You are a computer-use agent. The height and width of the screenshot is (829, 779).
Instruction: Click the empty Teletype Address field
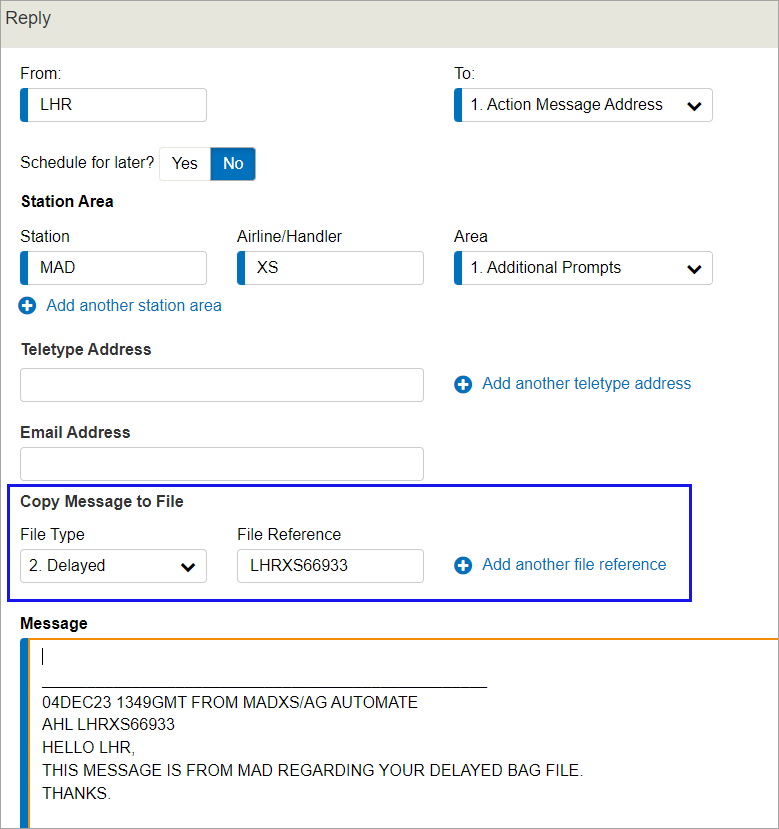click(x=222, y=385)
